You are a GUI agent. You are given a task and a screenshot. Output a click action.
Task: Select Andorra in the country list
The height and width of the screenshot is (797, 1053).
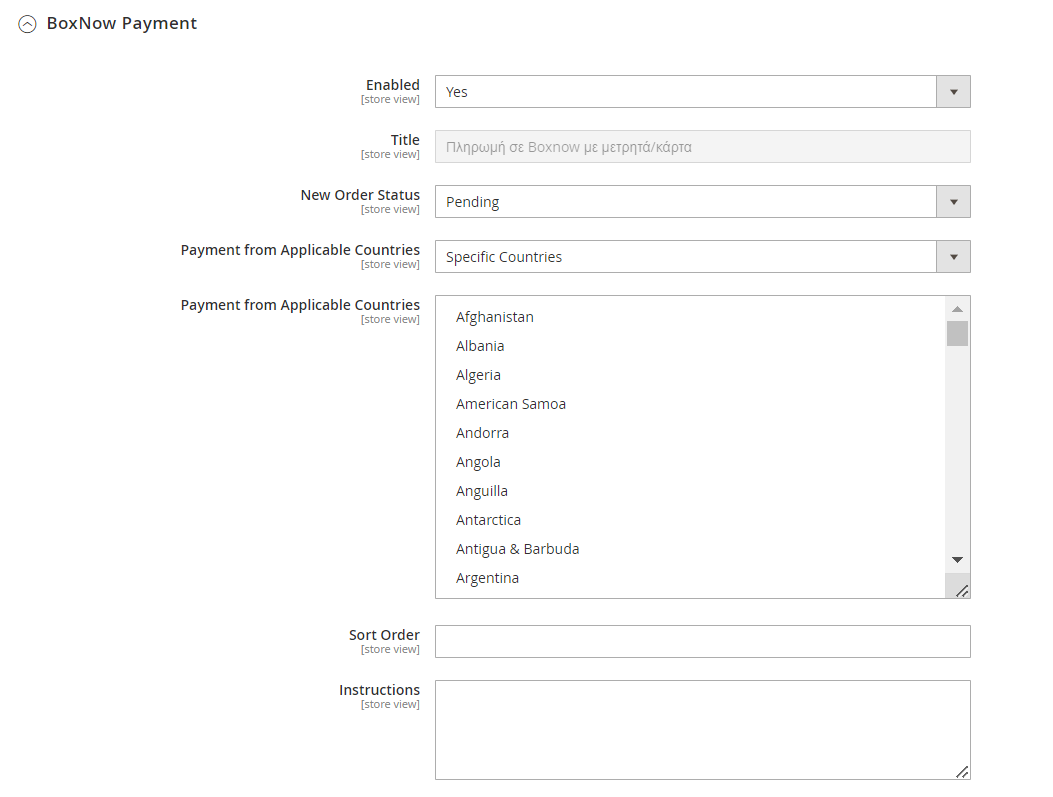pos(482,433)
